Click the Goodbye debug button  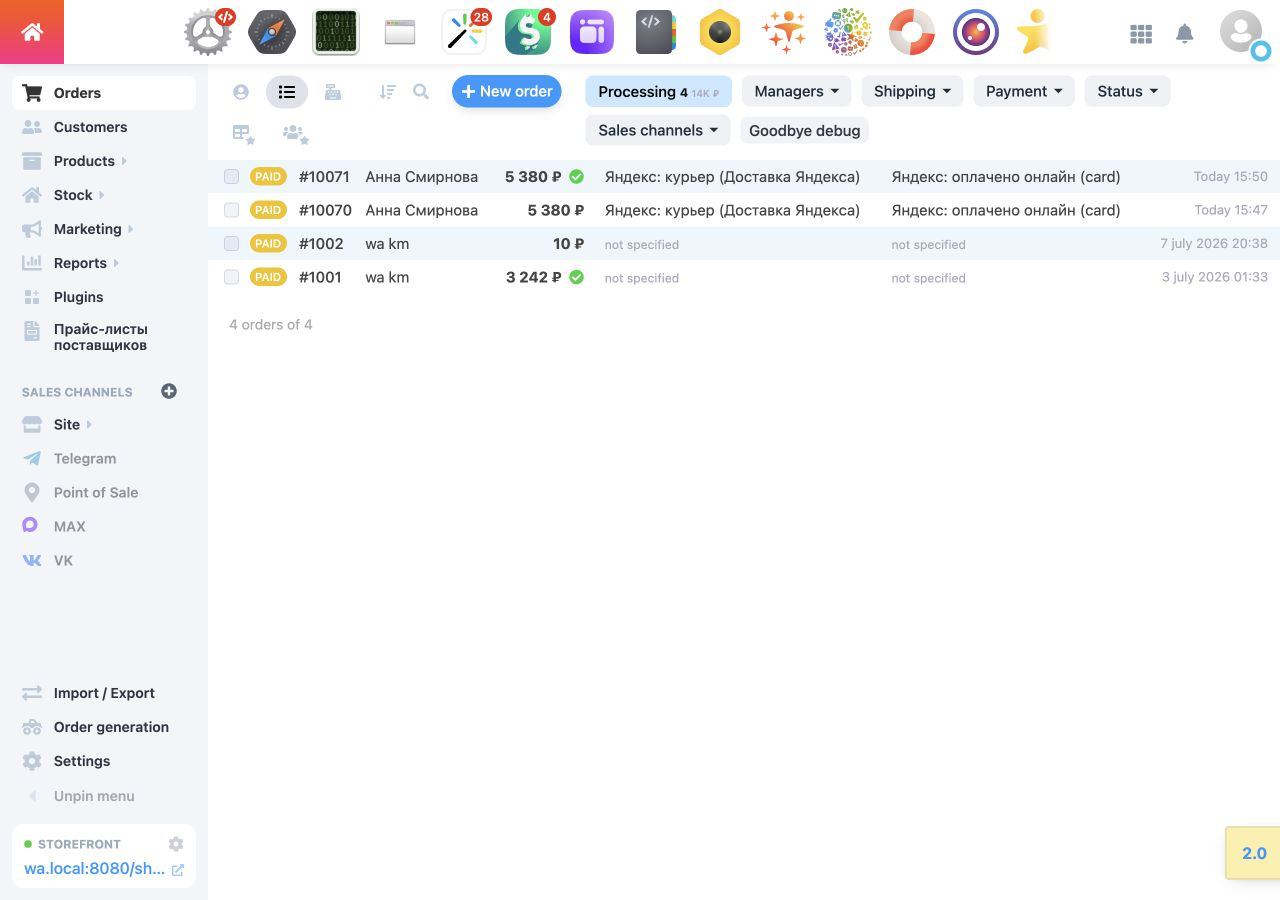coord(804,130)
